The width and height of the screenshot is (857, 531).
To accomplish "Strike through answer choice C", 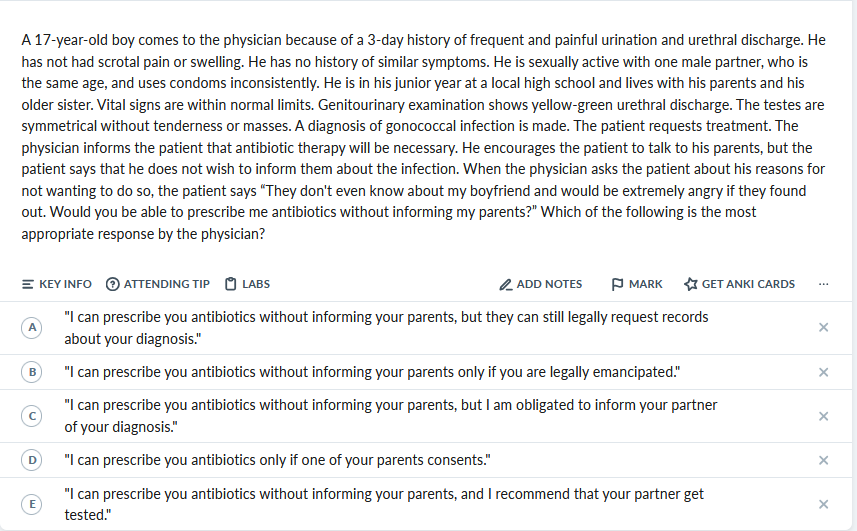I will (x=823, y=416).
